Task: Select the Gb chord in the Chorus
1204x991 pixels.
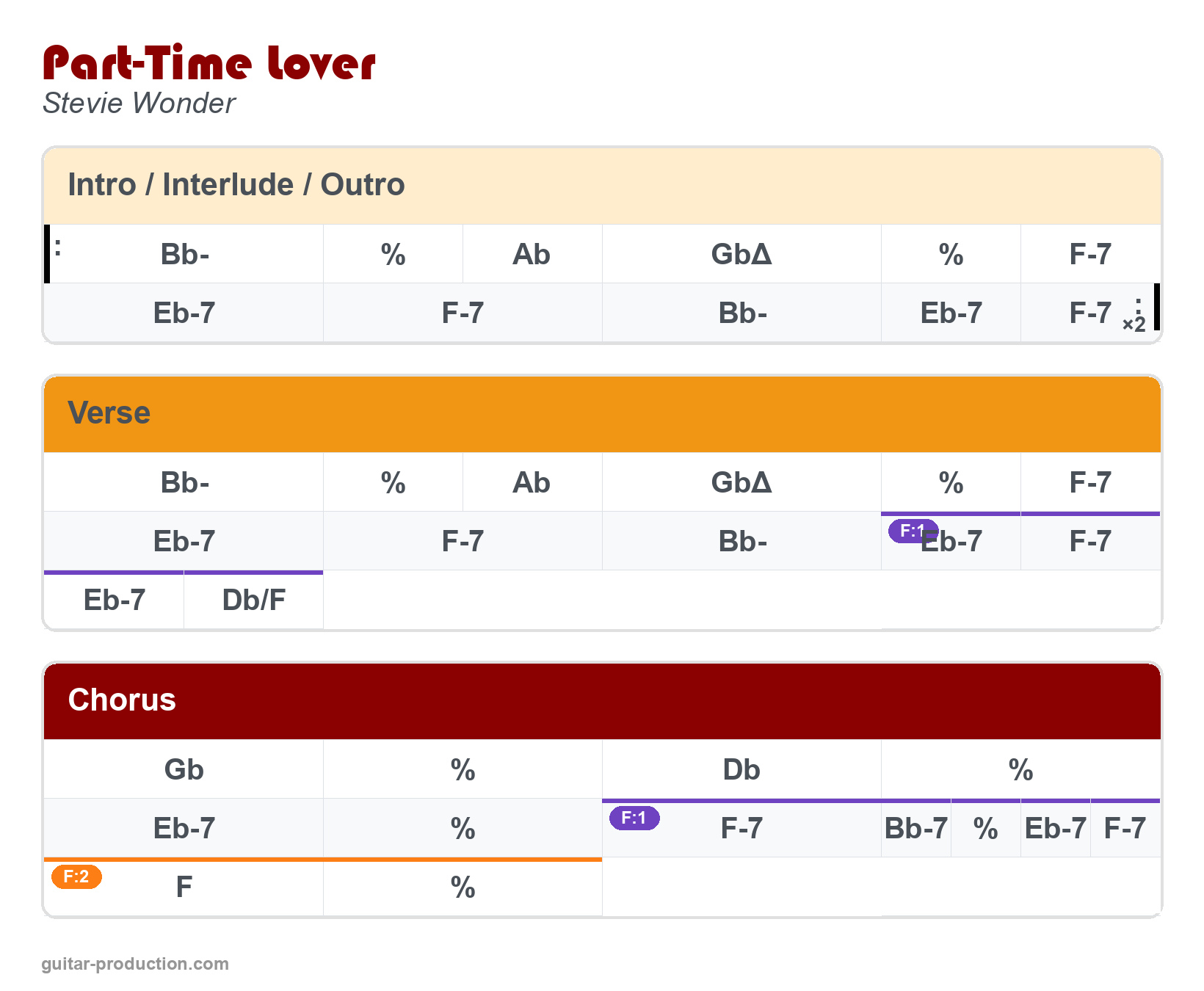Action: coord(184,770)
